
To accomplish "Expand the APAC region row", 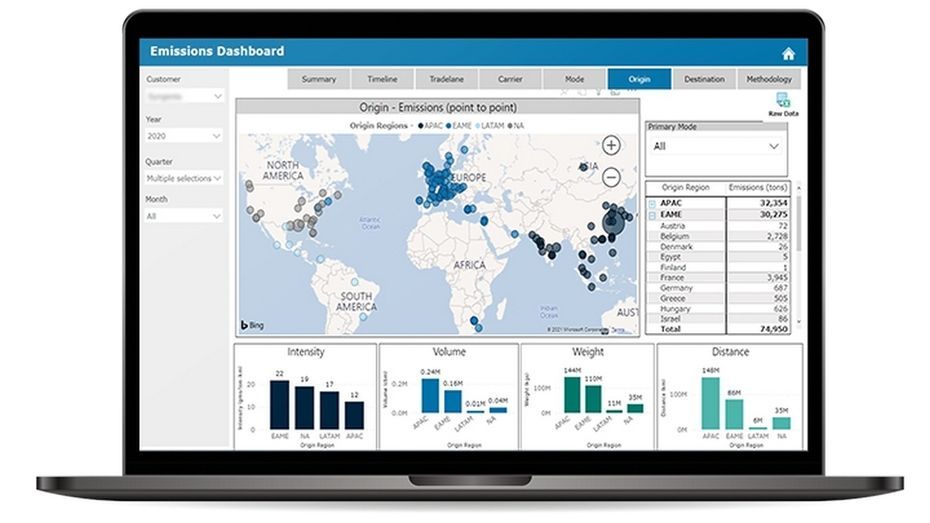I will pos(653,202).
